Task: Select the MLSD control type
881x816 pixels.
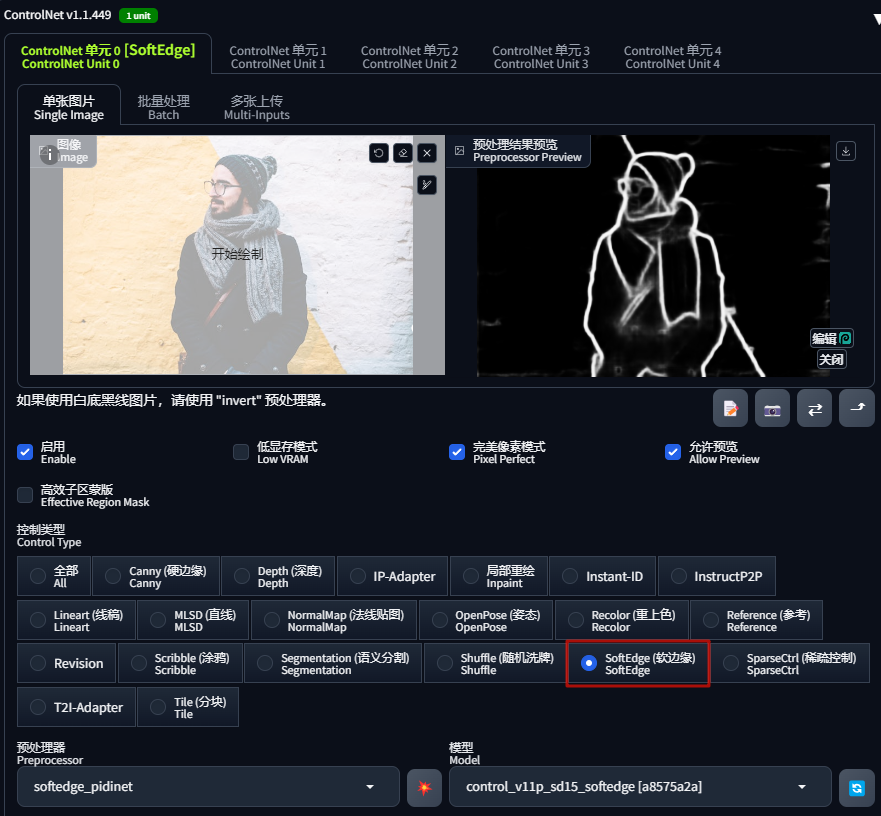Action: 193,620
